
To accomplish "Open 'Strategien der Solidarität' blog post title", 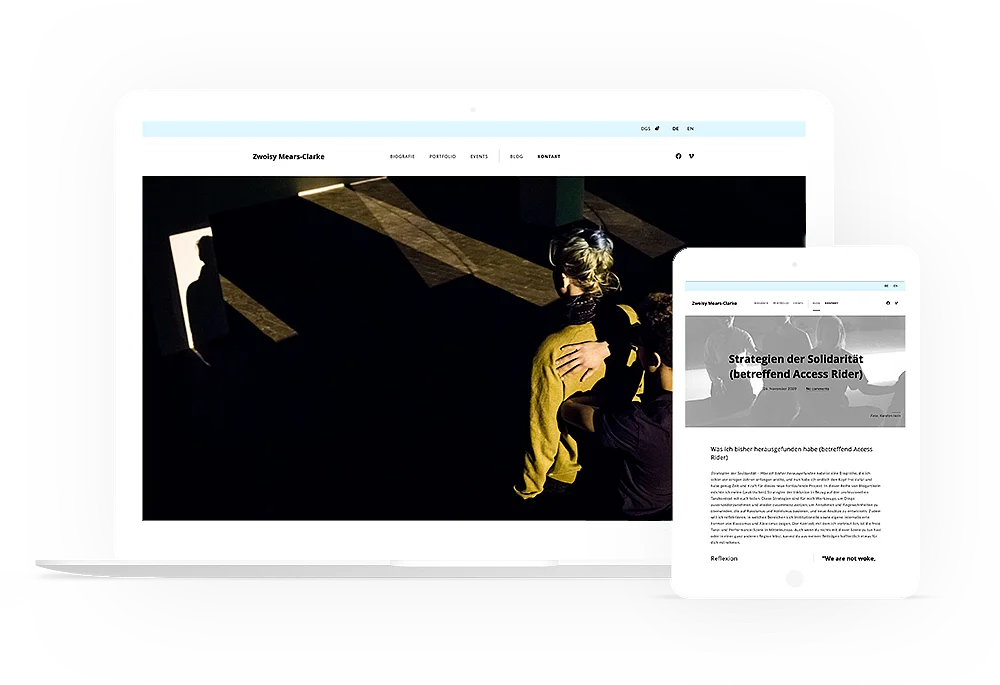I will (795, 366).
